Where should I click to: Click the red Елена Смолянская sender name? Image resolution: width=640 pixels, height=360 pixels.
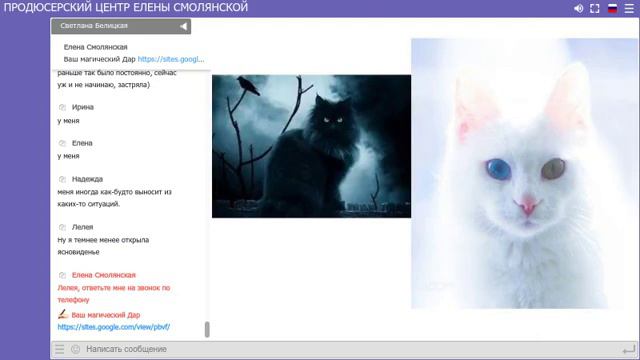point(104,275)
